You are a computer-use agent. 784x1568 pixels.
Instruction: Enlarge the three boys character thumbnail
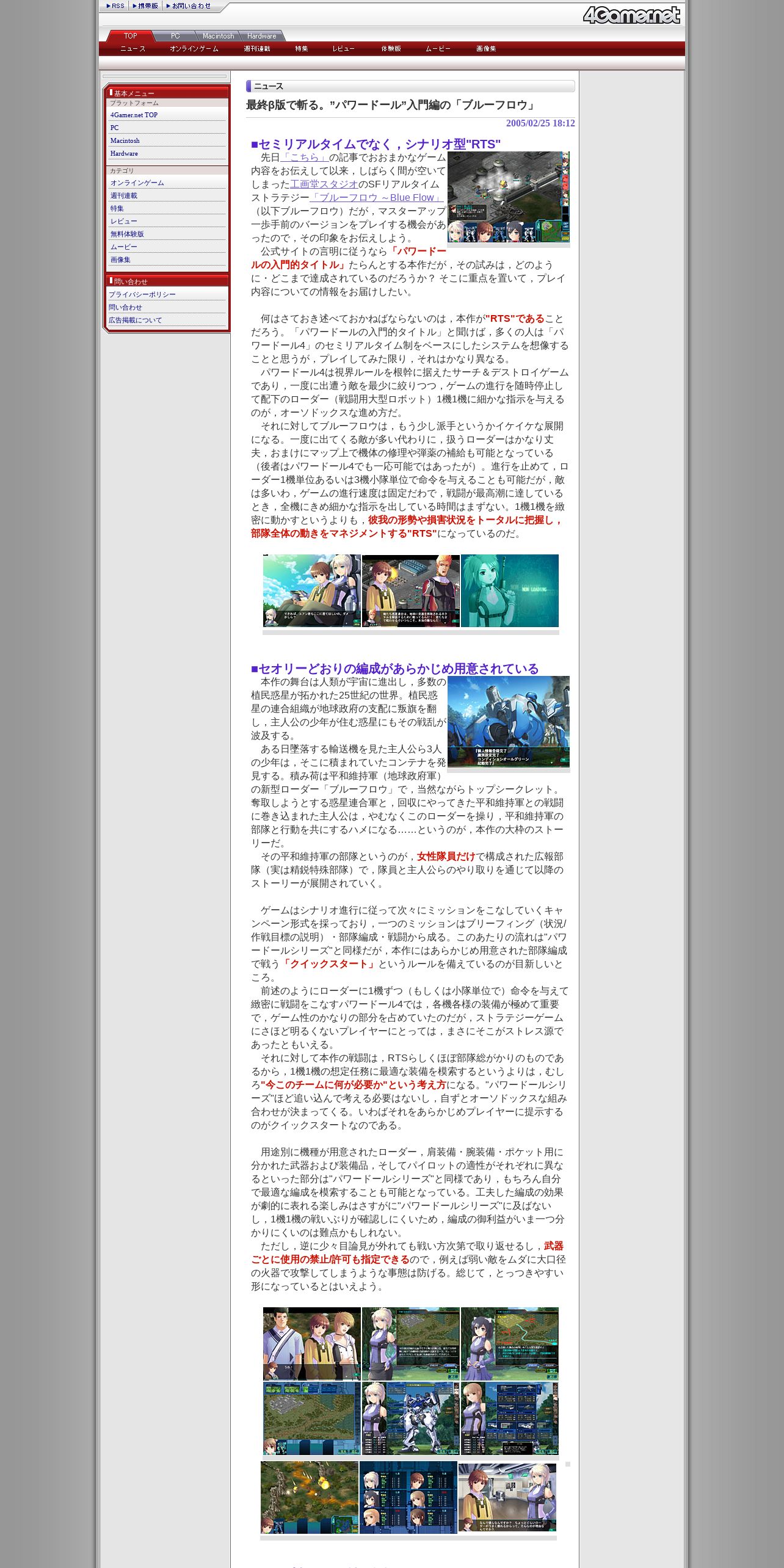pos(311,1343)
